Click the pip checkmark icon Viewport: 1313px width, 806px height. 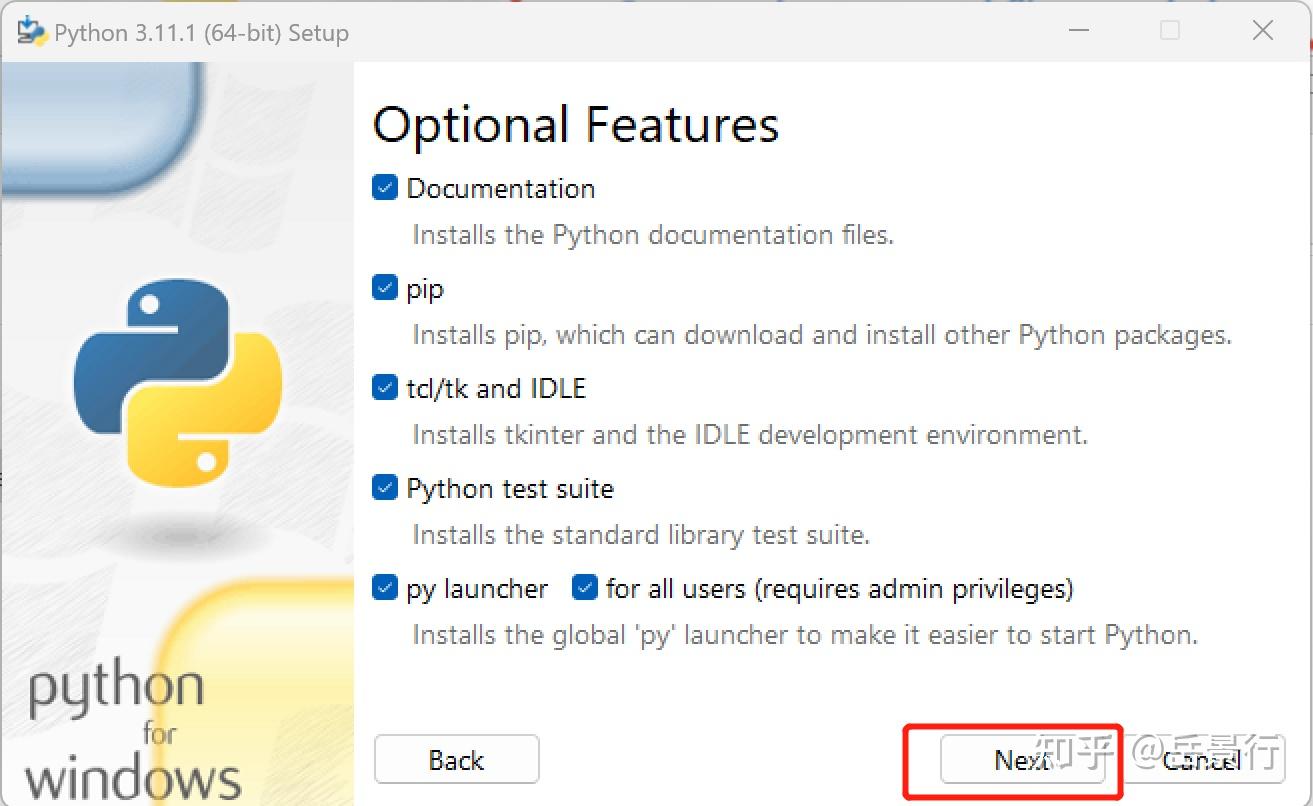click(384, 287)
